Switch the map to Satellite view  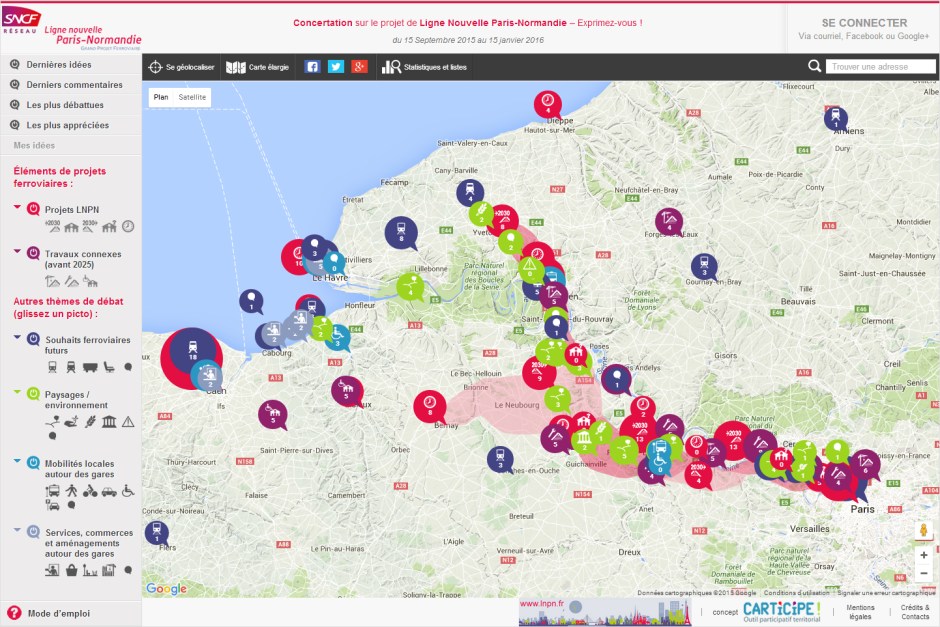coord(192,97)
